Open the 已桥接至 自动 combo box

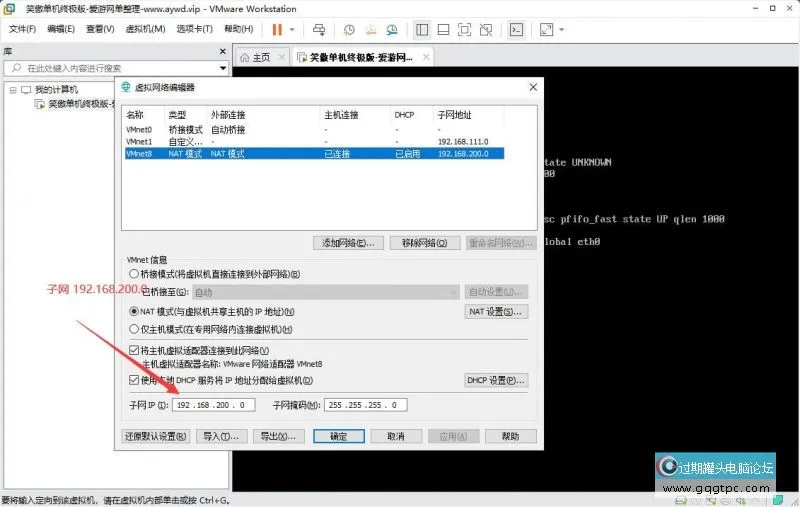click(326, 292)
